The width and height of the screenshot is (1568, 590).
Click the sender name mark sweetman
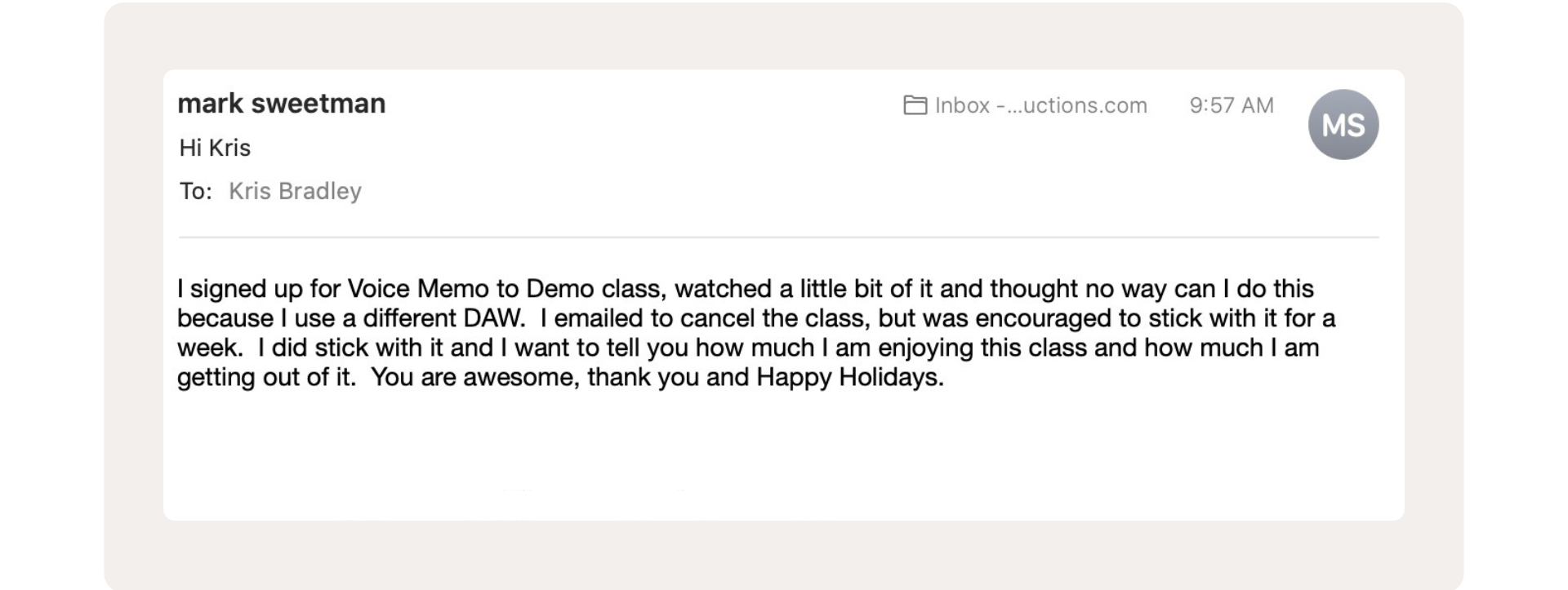[x=282, y=104]
